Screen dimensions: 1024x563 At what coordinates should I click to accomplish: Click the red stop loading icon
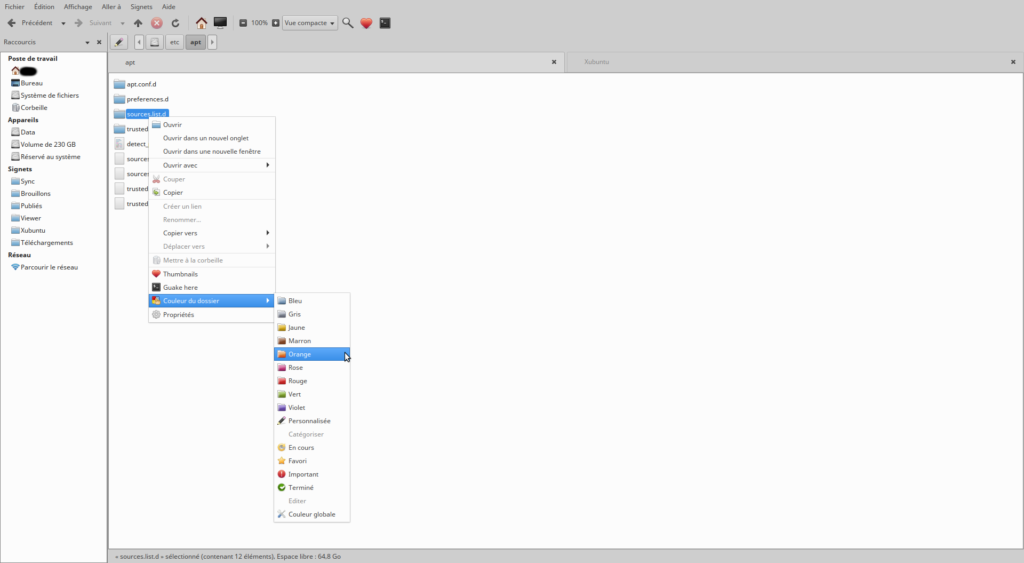[157, 23]
